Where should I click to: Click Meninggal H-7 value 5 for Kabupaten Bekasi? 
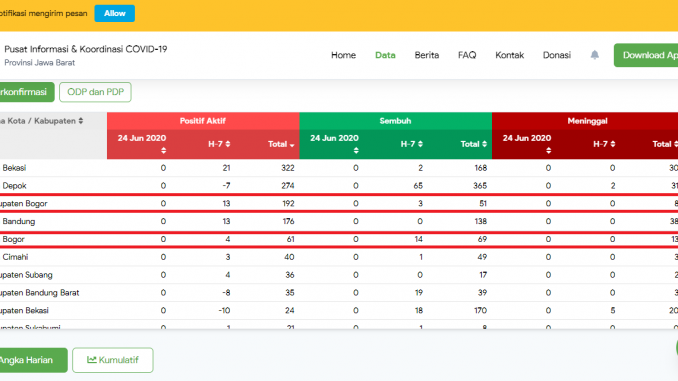click(613, 311)
